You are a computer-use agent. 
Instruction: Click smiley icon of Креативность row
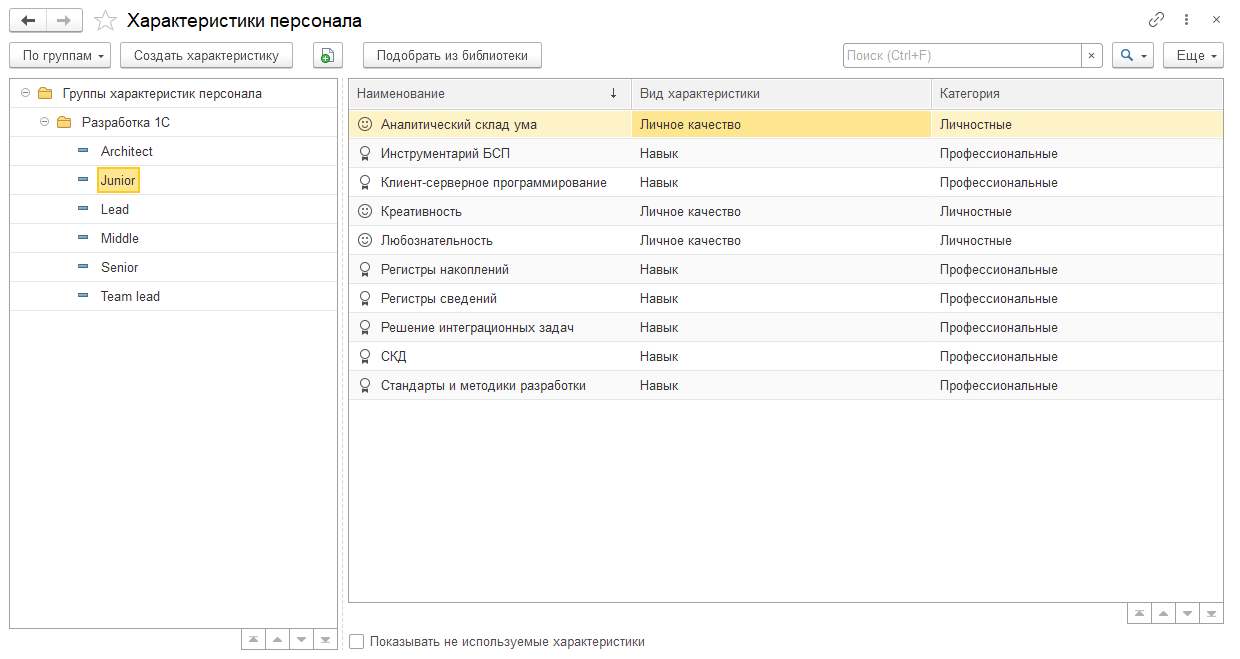tap(365, 212)
